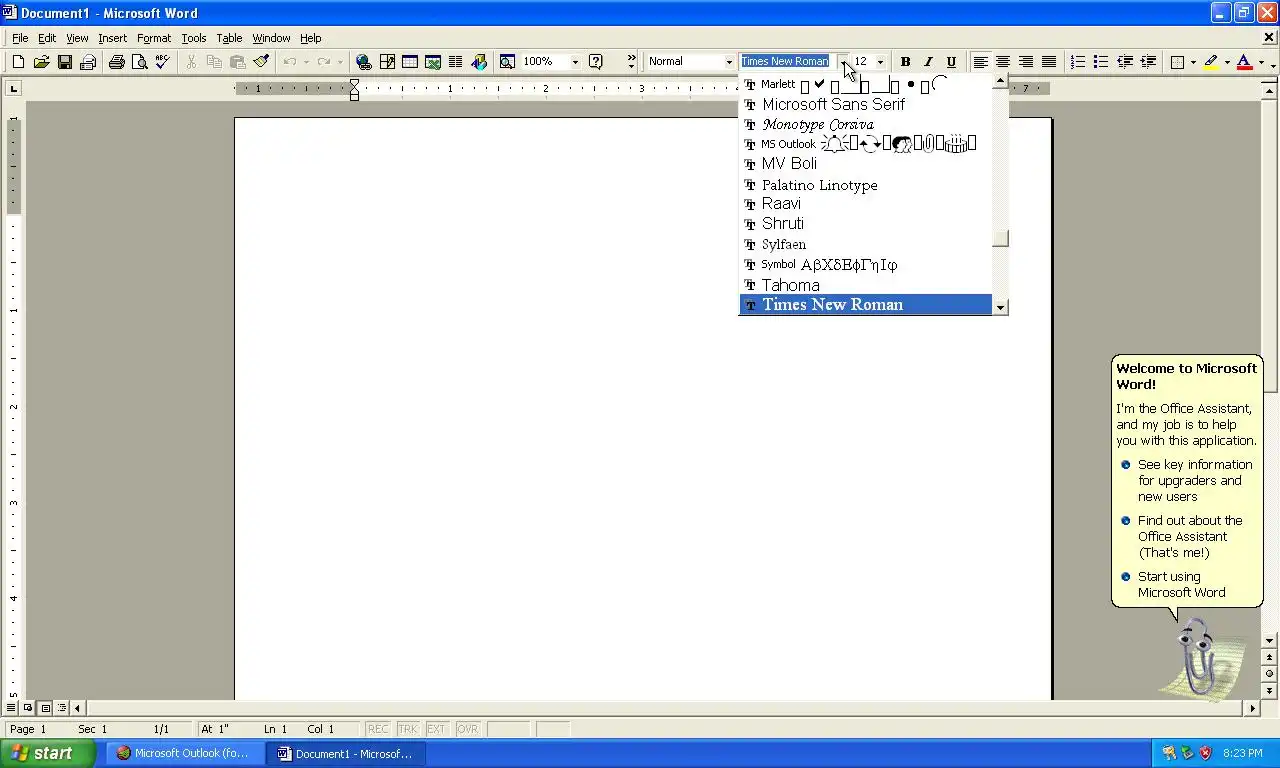Click the Format Painter brush icon

(x=261, y=62)
